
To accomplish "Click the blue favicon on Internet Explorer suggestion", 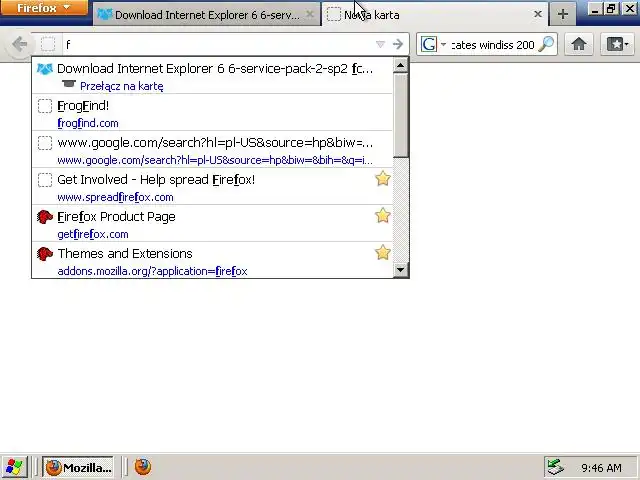I will [45, 69].
